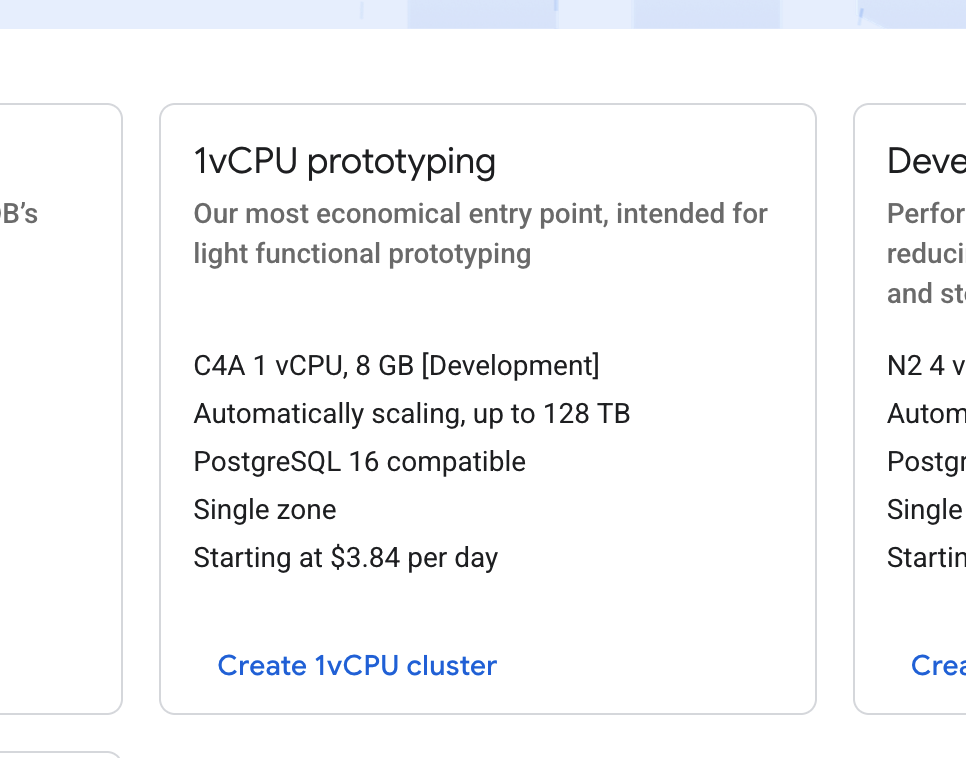Click the Create link on the Development card
Screen dimensions: 966x758
(937, 665)
